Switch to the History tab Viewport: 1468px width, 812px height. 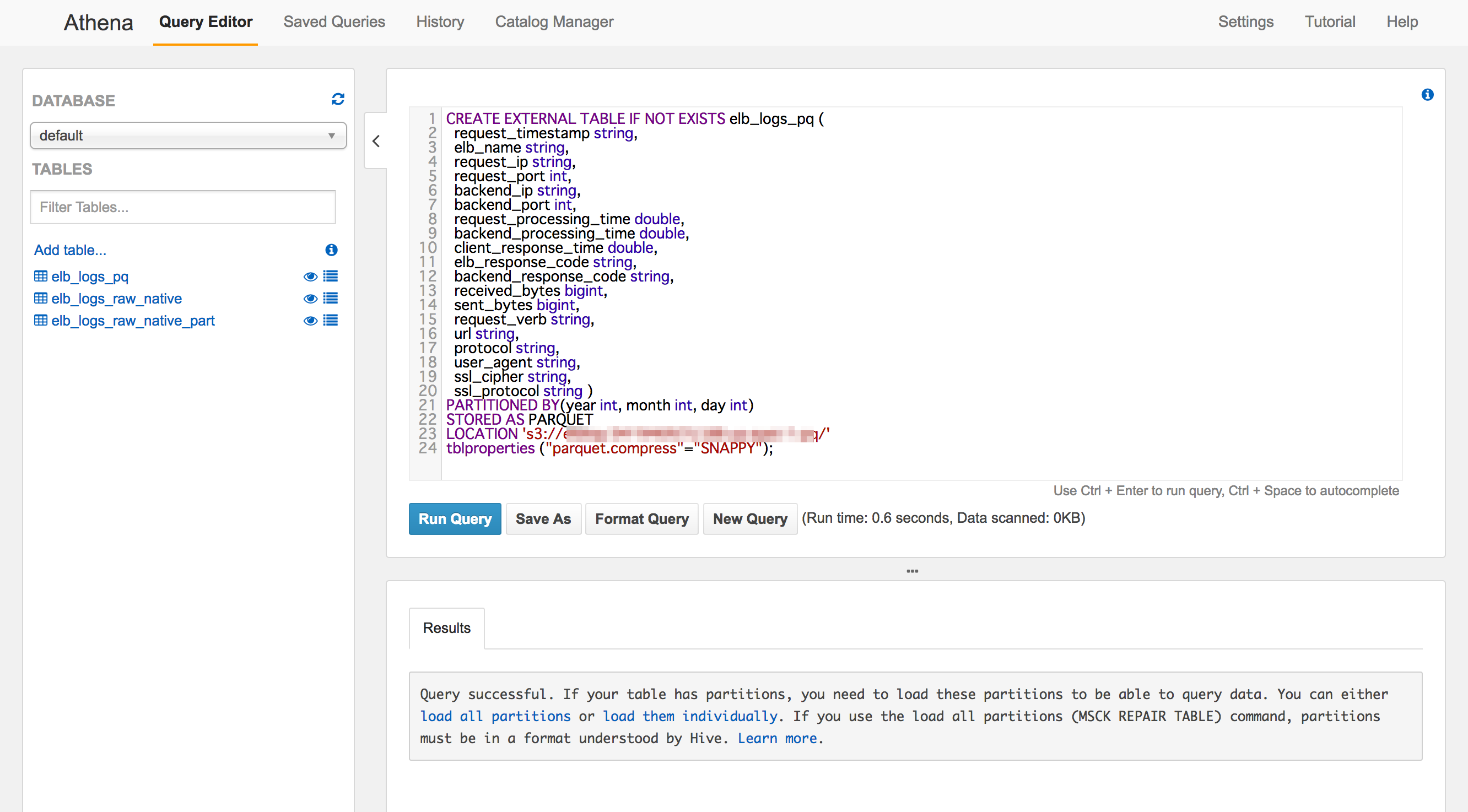pos(439,21)
